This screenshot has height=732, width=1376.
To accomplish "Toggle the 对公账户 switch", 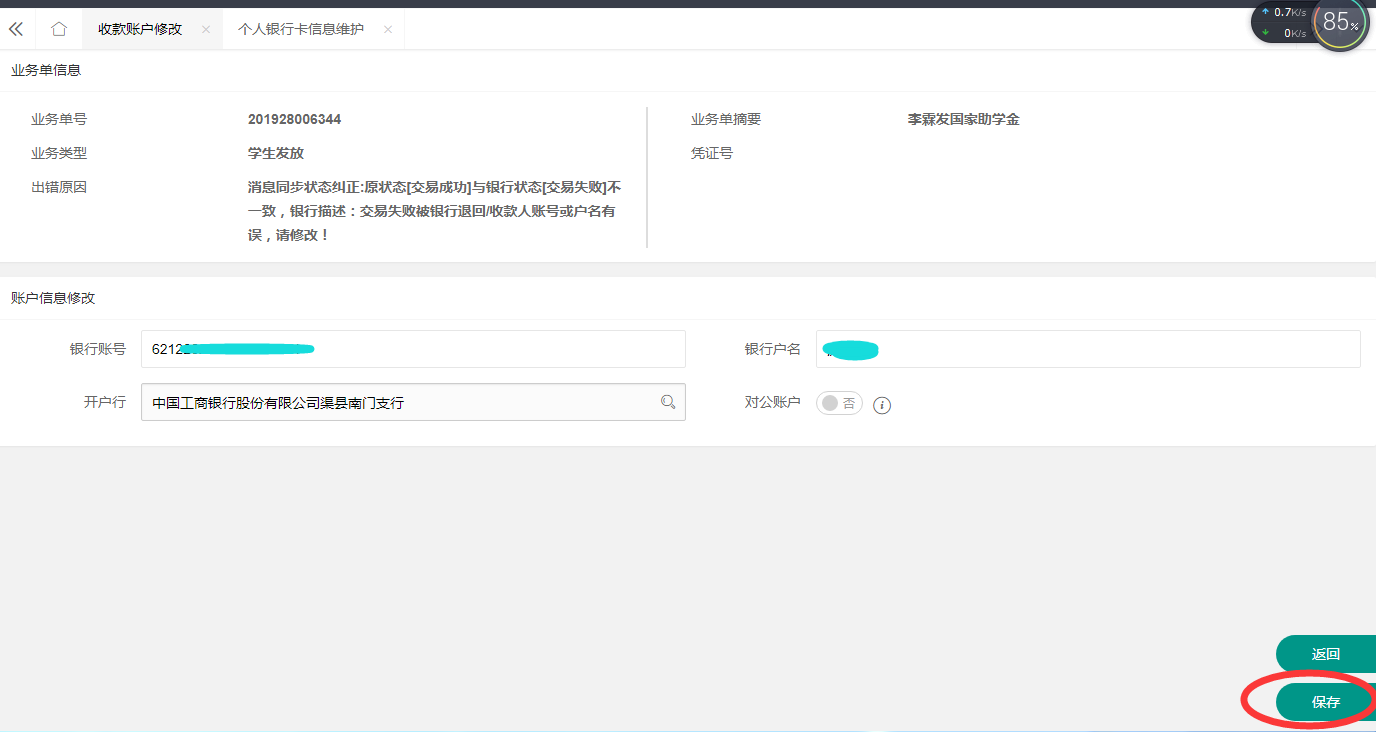I will coord(839,403).
